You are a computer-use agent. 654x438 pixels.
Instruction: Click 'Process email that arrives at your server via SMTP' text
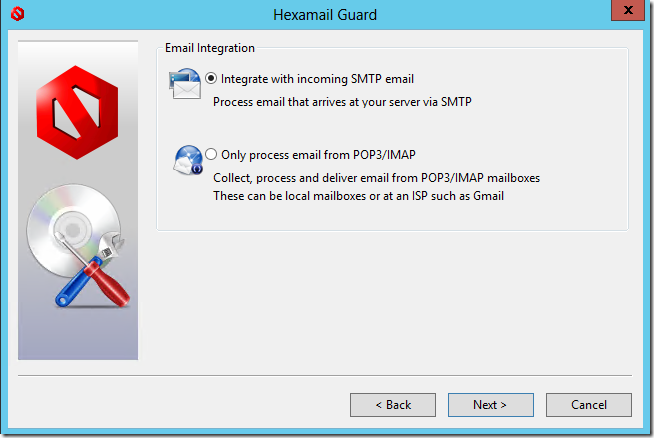(342, 102)
